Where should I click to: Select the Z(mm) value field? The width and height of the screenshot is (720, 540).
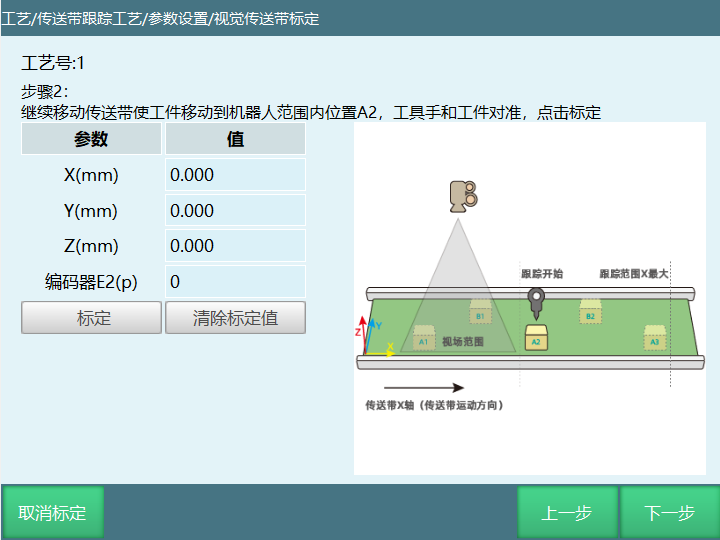(x=235, y=246)
